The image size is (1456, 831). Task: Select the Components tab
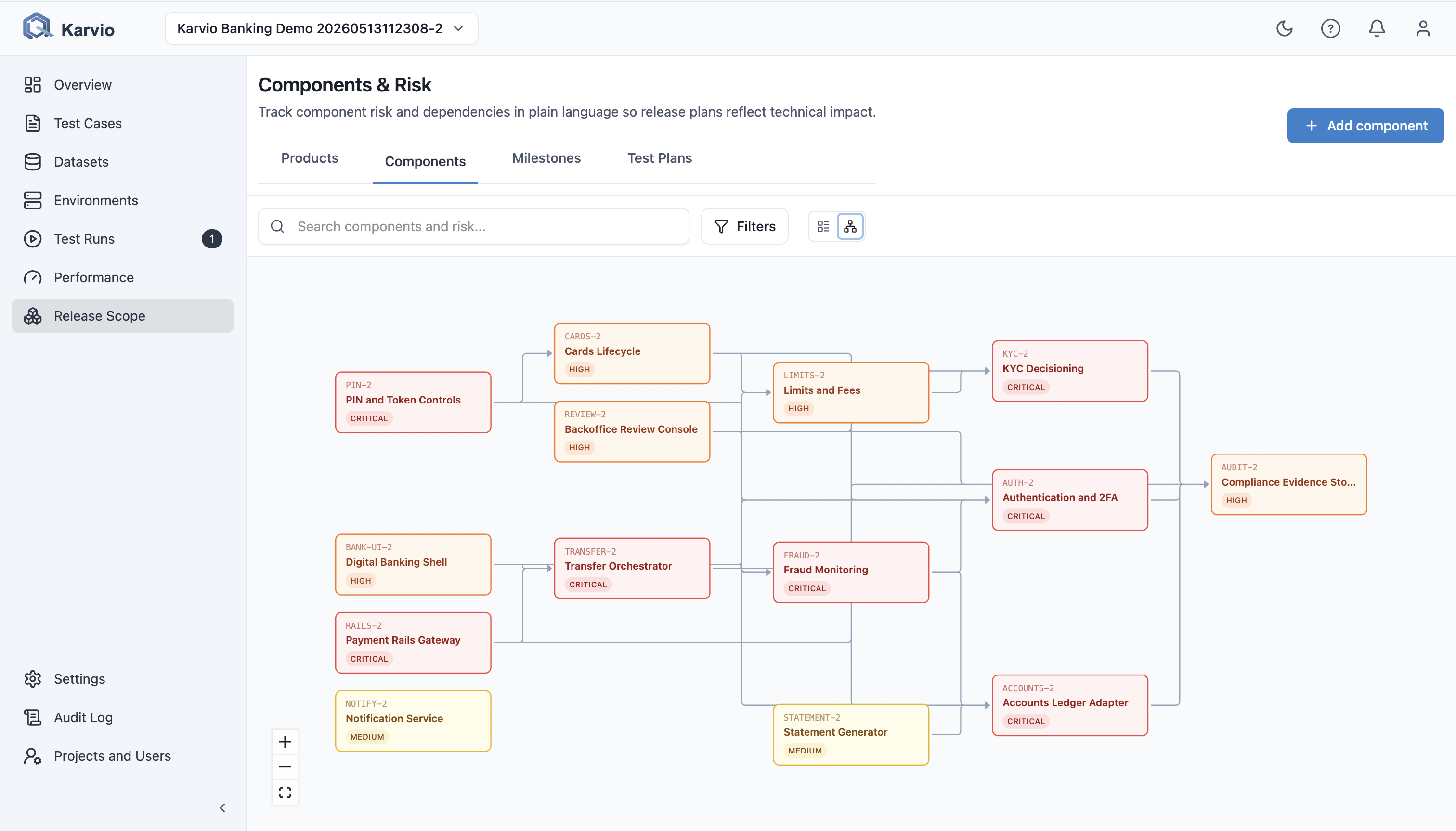coord(425,161)
